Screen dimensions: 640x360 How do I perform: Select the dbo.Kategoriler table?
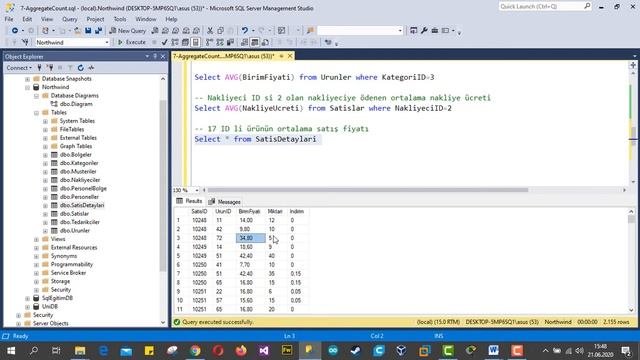coord(79,163)
